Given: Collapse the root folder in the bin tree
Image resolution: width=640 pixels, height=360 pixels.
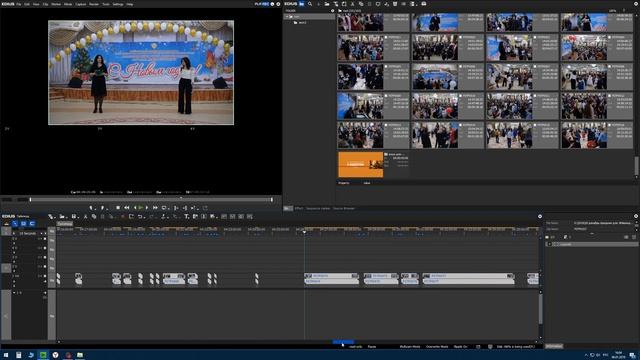Looking at the screenshot, I should tap(287, 17).
